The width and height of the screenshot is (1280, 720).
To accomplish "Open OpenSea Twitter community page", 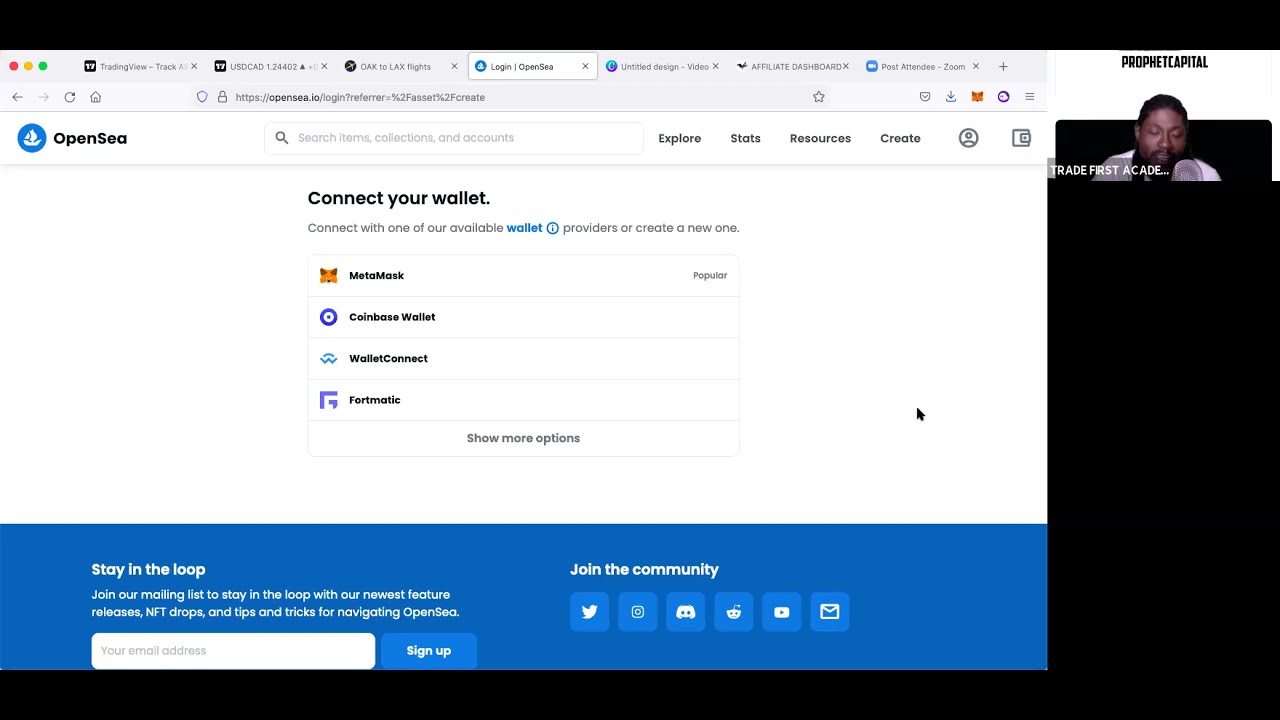I will [589, 612].
